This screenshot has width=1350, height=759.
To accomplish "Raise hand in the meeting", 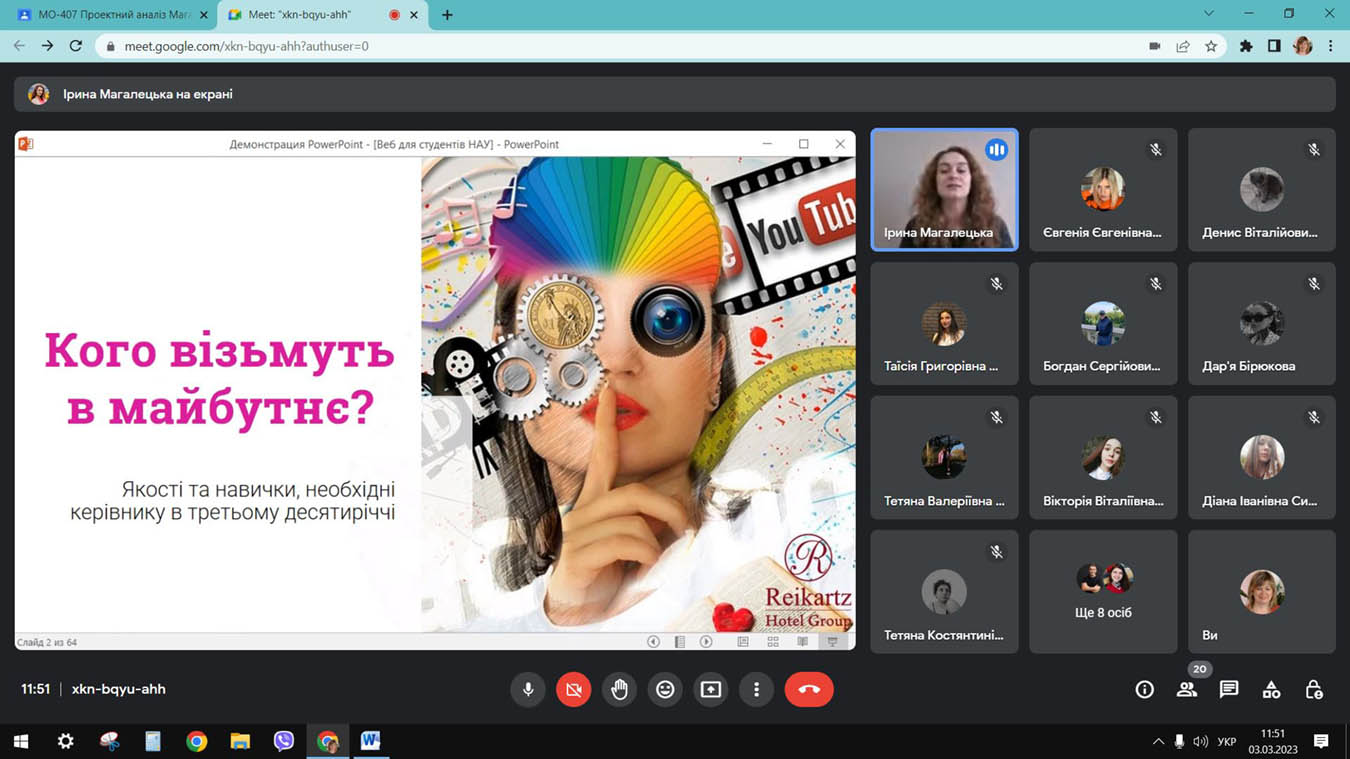I will (620, 689).
